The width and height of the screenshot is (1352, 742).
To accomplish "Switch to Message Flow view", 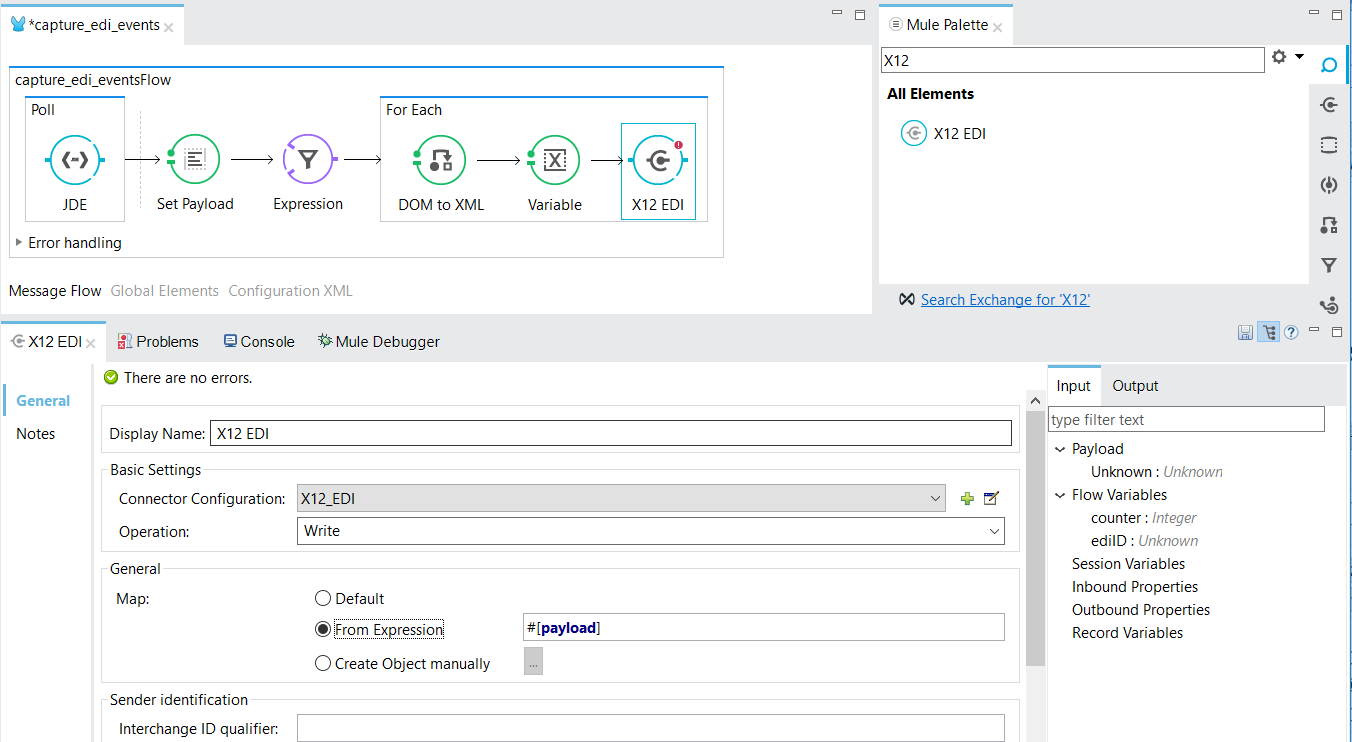I will click(x=55, y=291).
